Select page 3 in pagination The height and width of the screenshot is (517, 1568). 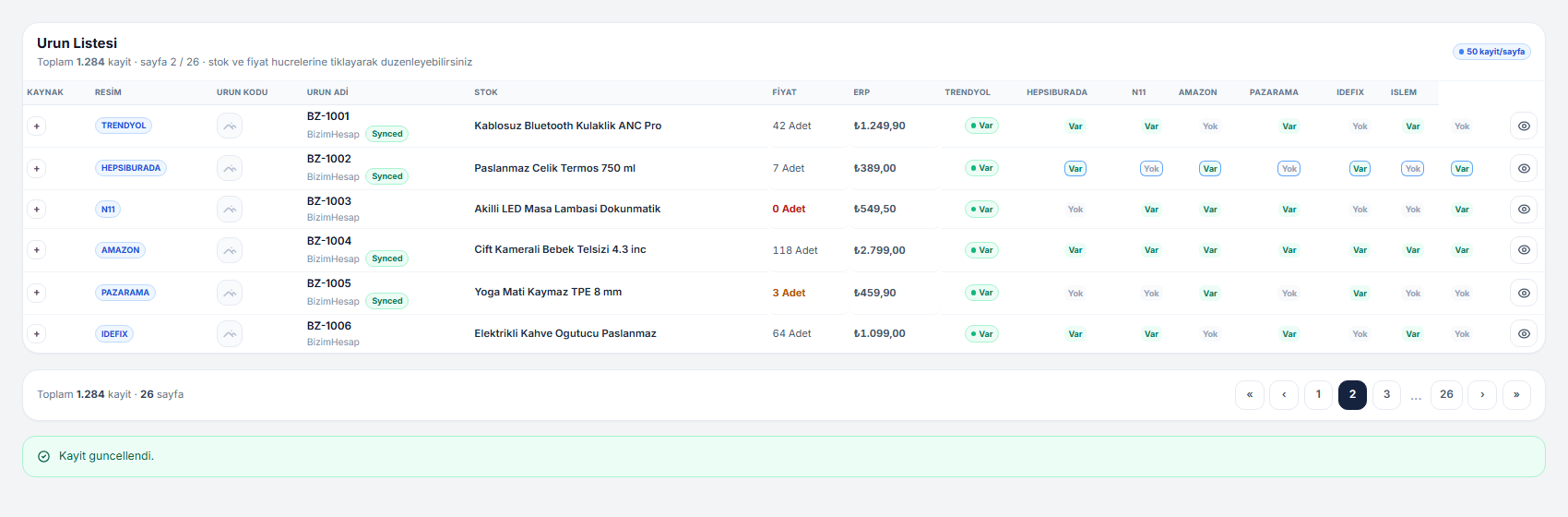(x=1386, y=394)
